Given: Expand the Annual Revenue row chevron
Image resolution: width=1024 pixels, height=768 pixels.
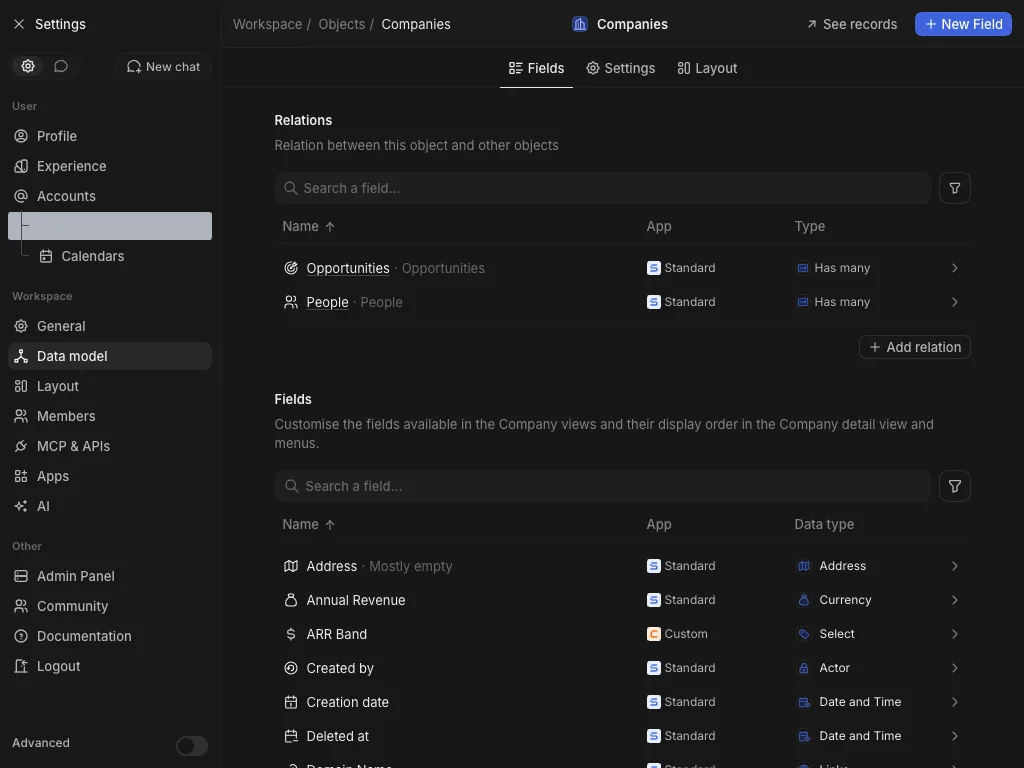Looking at the screenshot, I should (955, 600).
